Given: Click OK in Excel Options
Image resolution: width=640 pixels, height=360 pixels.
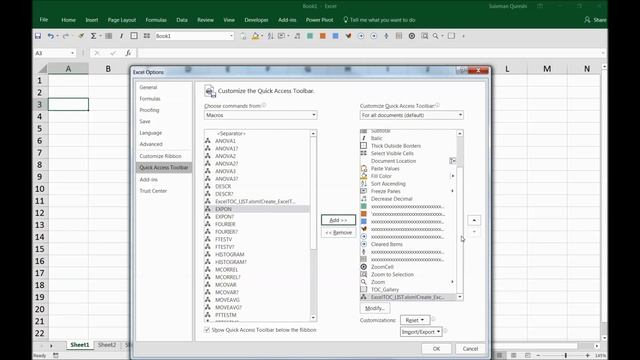Looking at the screenshot, I should pyautogui.click(x=436, y=349).
